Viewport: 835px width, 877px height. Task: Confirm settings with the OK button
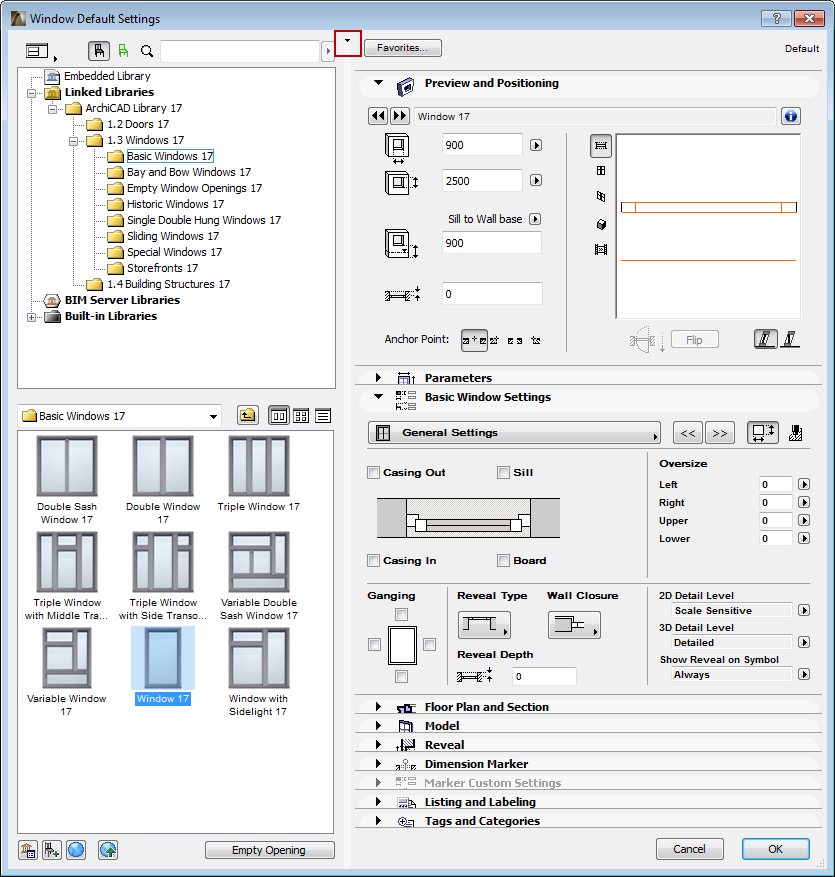(x=775, y=848)
